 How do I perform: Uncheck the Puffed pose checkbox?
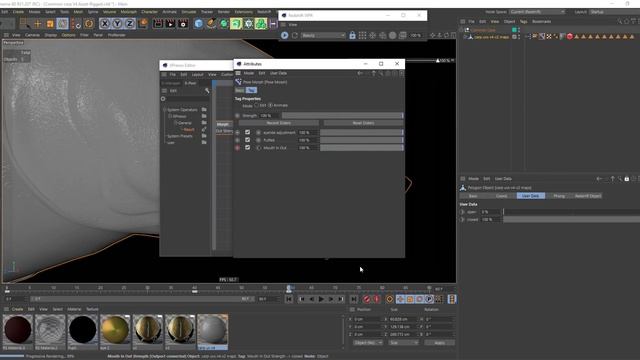pyautogui.click(x=247, y=140)
